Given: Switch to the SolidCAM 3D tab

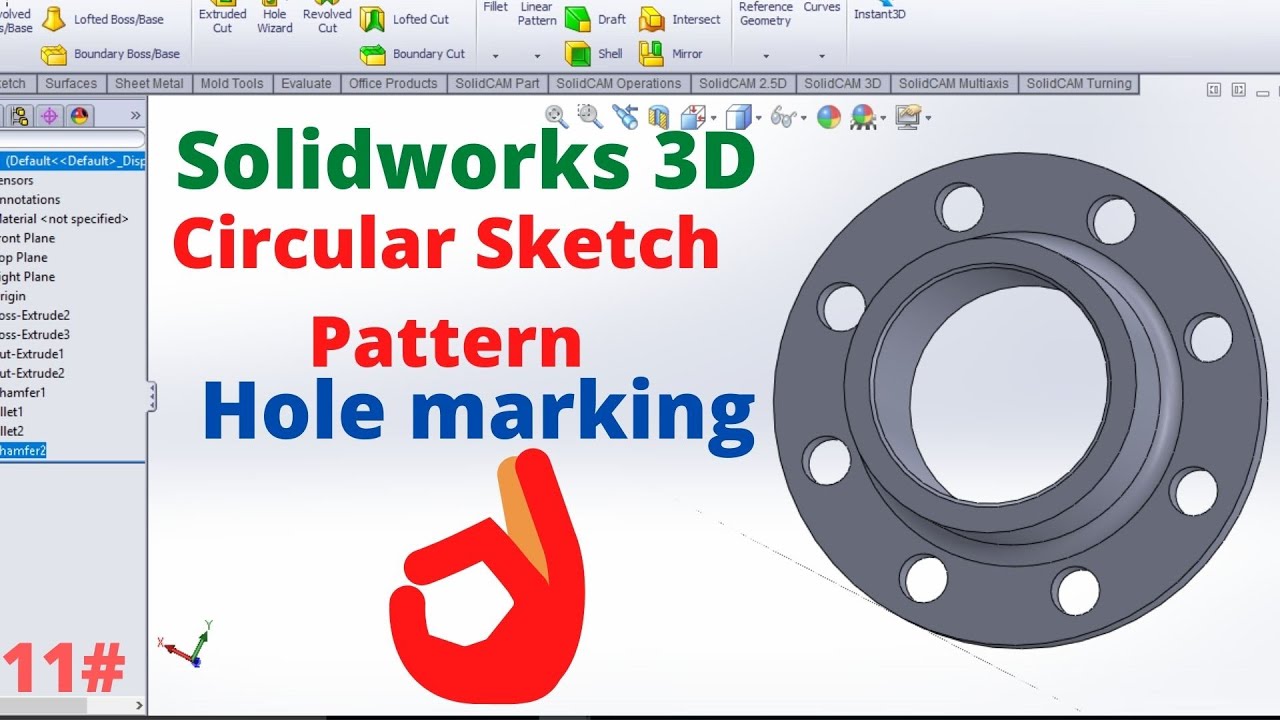Looking at the screenshot, I should pos(843,84).
